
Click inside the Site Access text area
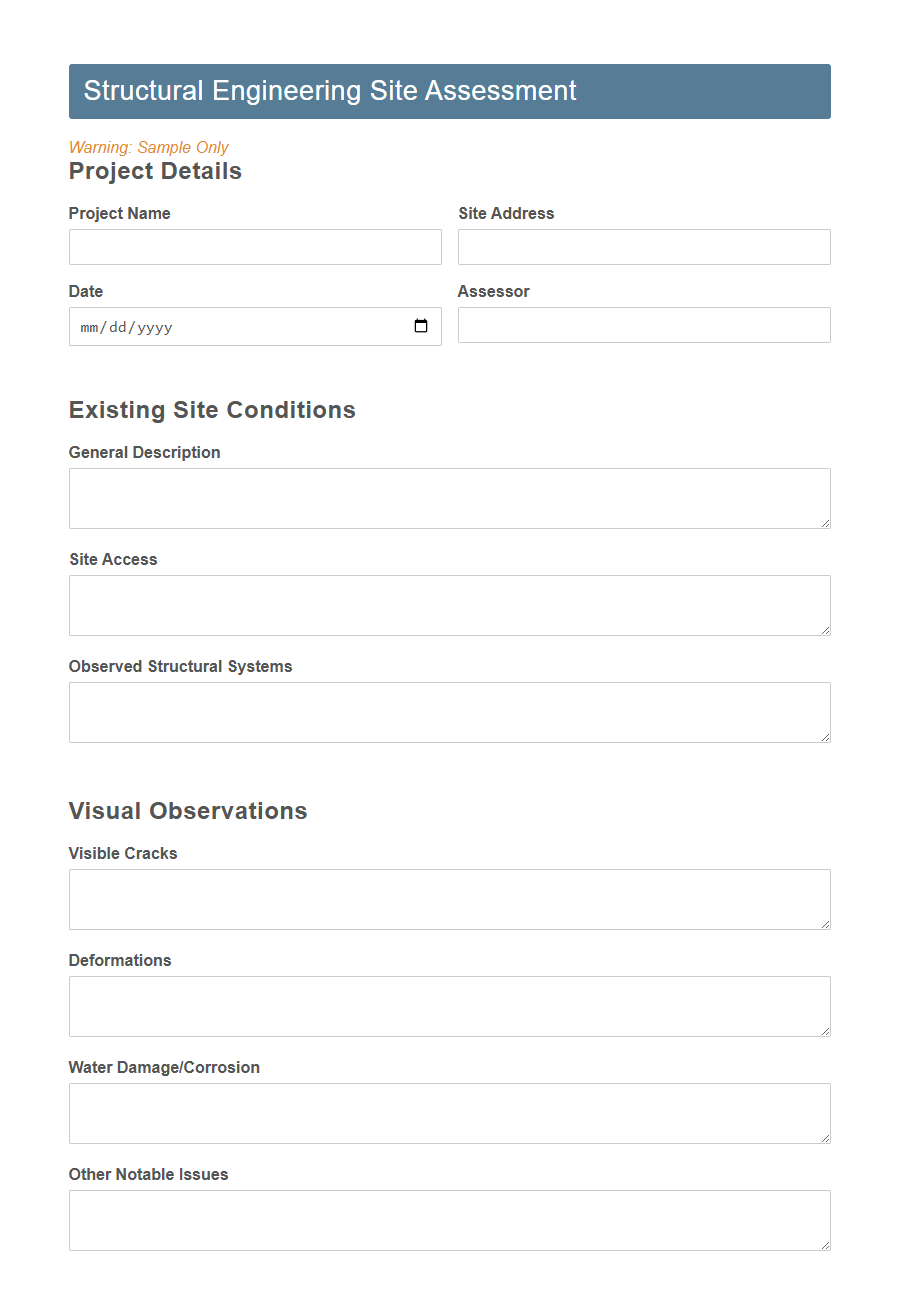pyautogui.click(x=449, y=605)
